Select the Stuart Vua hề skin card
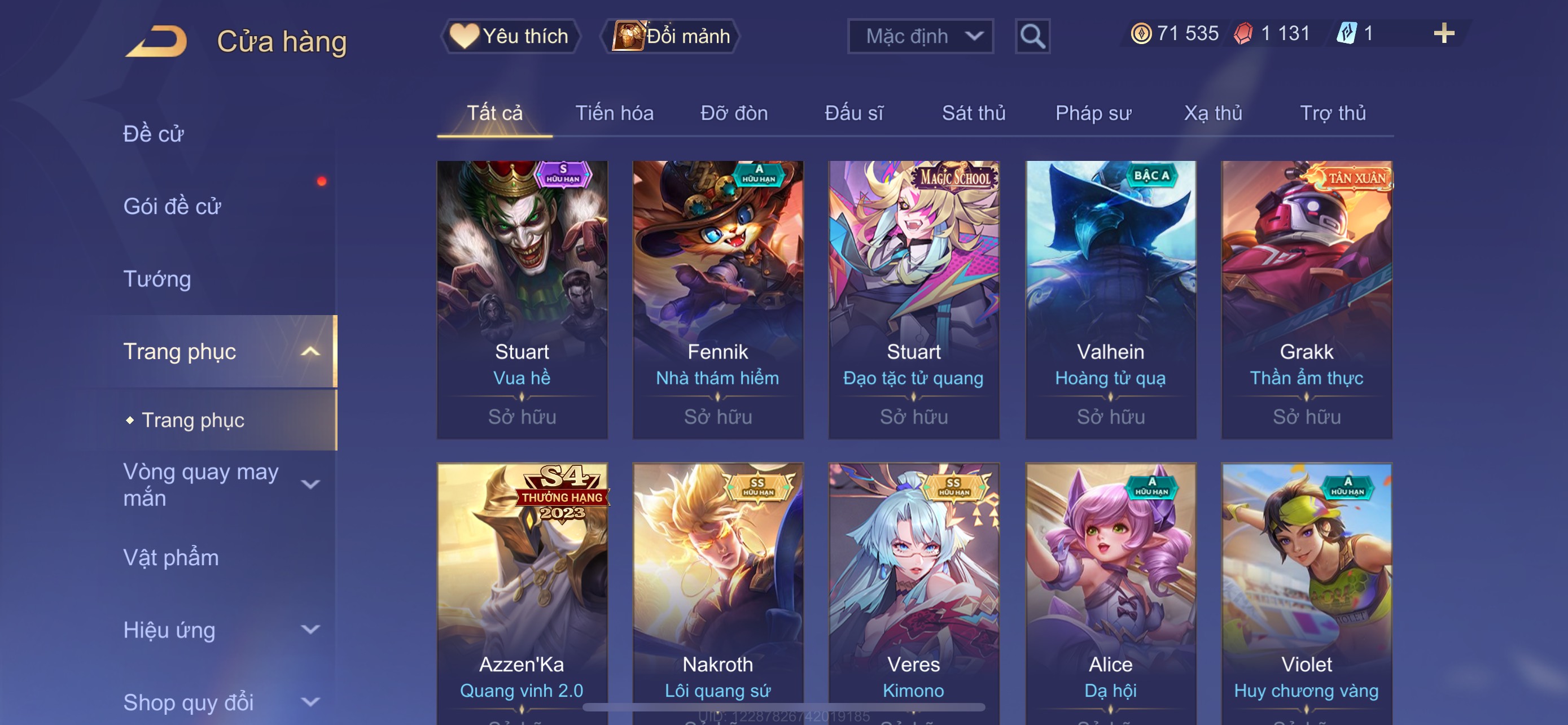This screenshot has height=725, width=1568. pyautogui.click(x=522, y=299)
